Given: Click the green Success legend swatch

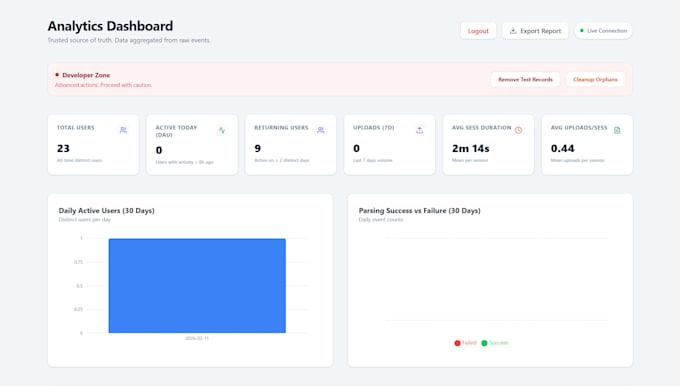Looking at the screenshot, I should pos(484,343).
